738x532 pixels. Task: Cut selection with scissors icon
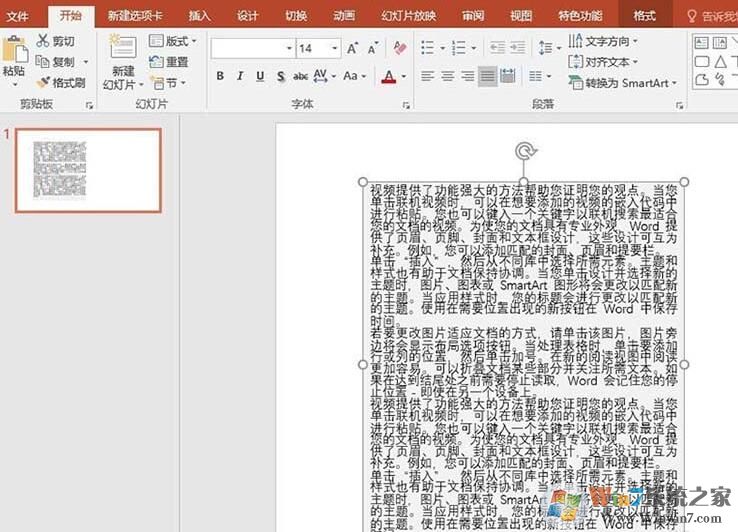click(x=43, y=41)
